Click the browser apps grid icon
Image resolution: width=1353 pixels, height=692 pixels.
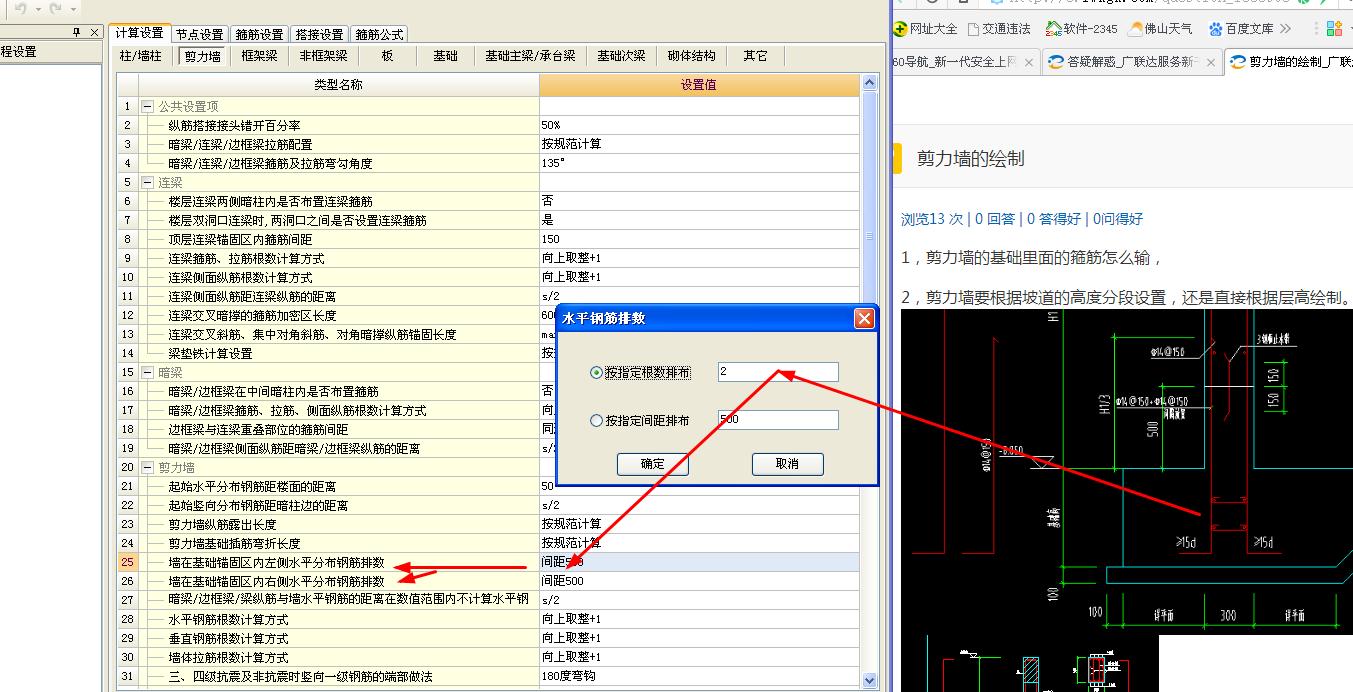[1334, 28]
